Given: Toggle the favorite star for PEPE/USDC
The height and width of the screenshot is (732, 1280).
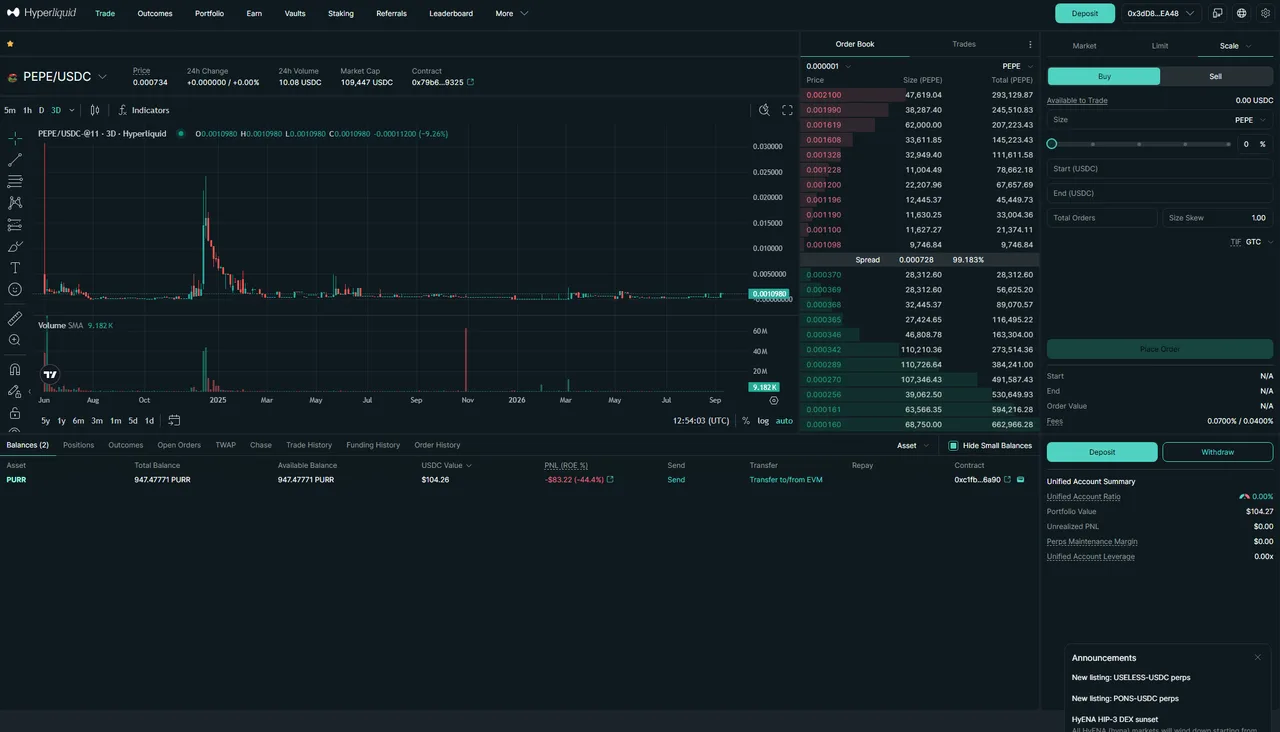Looking at the screenshot, I should pyautogui.click(x=10, y=44).
